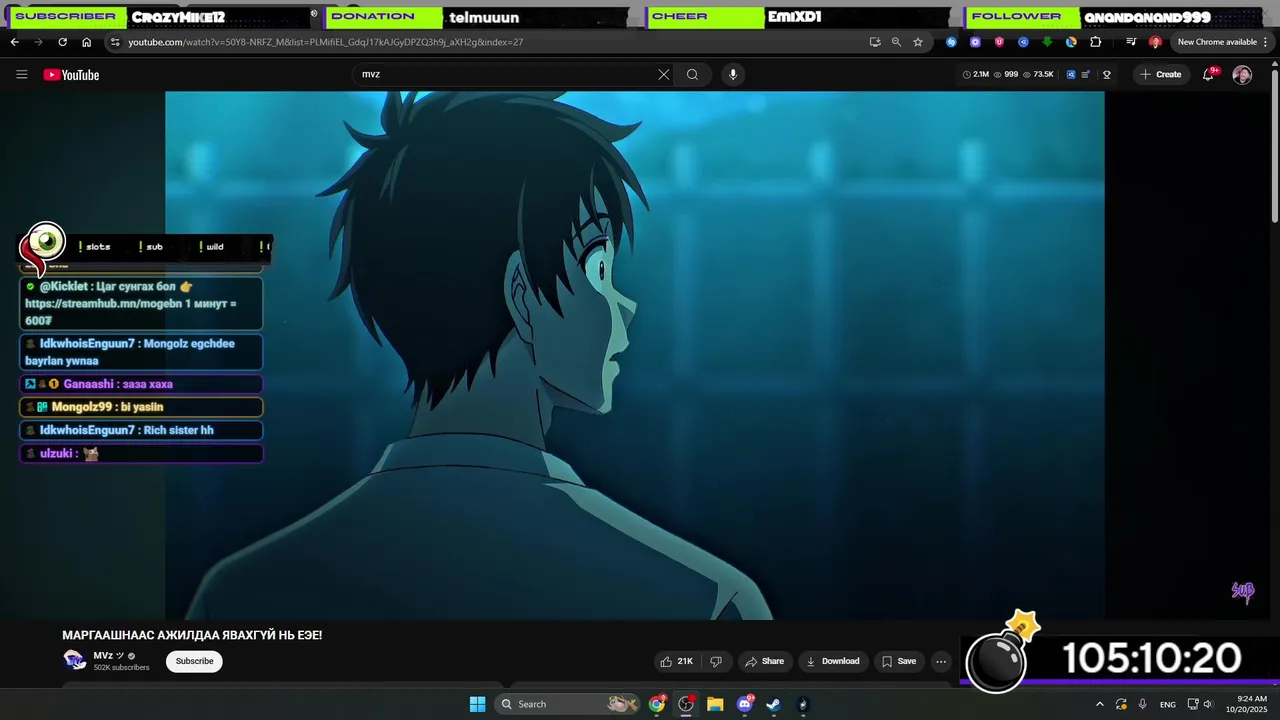
Task: Open the red shield extension icon
Action: coord(999,42)
